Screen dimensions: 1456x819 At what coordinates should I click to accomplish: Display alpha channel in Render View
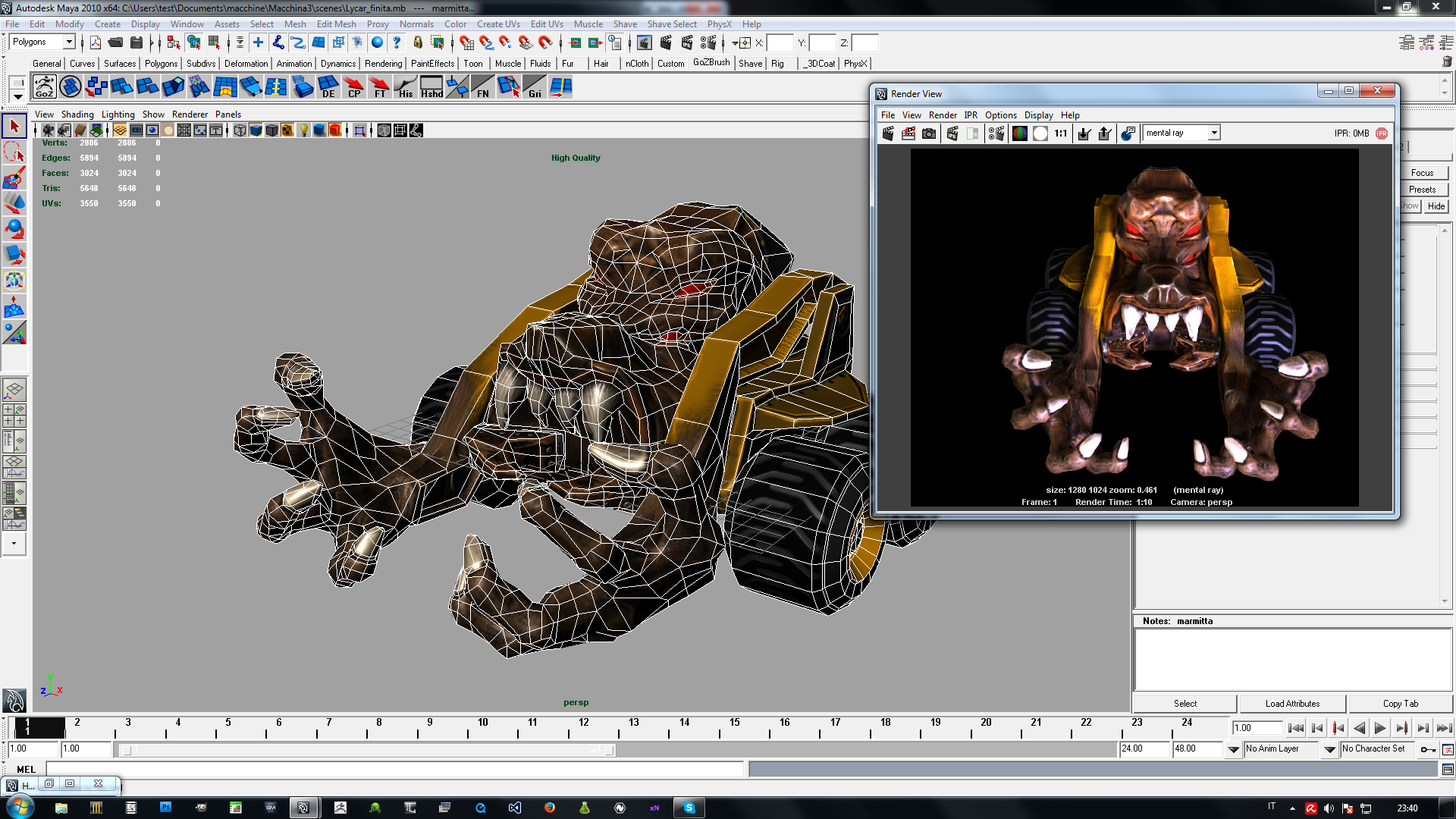point(1040,133)
